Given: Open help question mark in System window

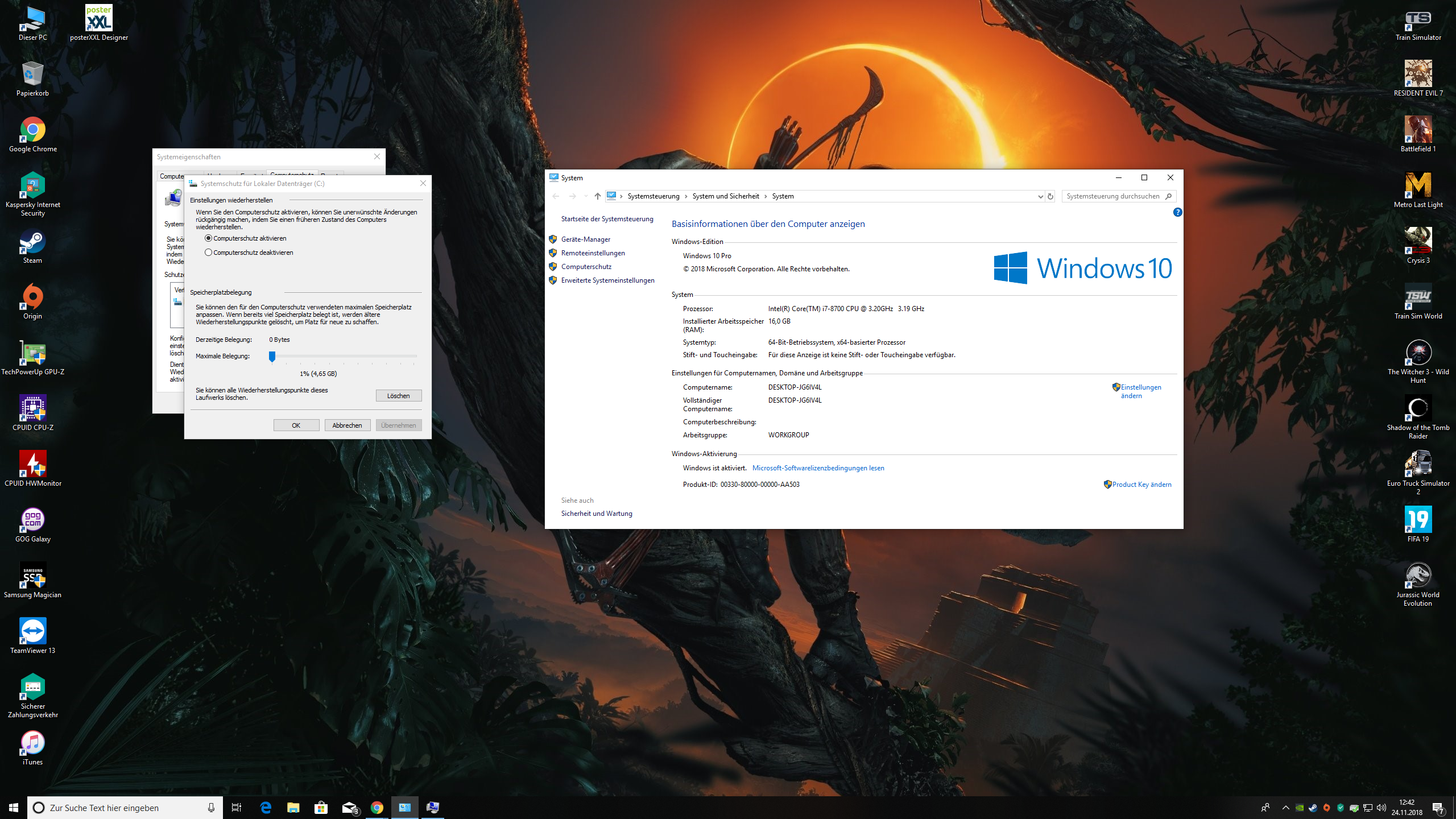Looking at the screenshot, I should 1177,212.
